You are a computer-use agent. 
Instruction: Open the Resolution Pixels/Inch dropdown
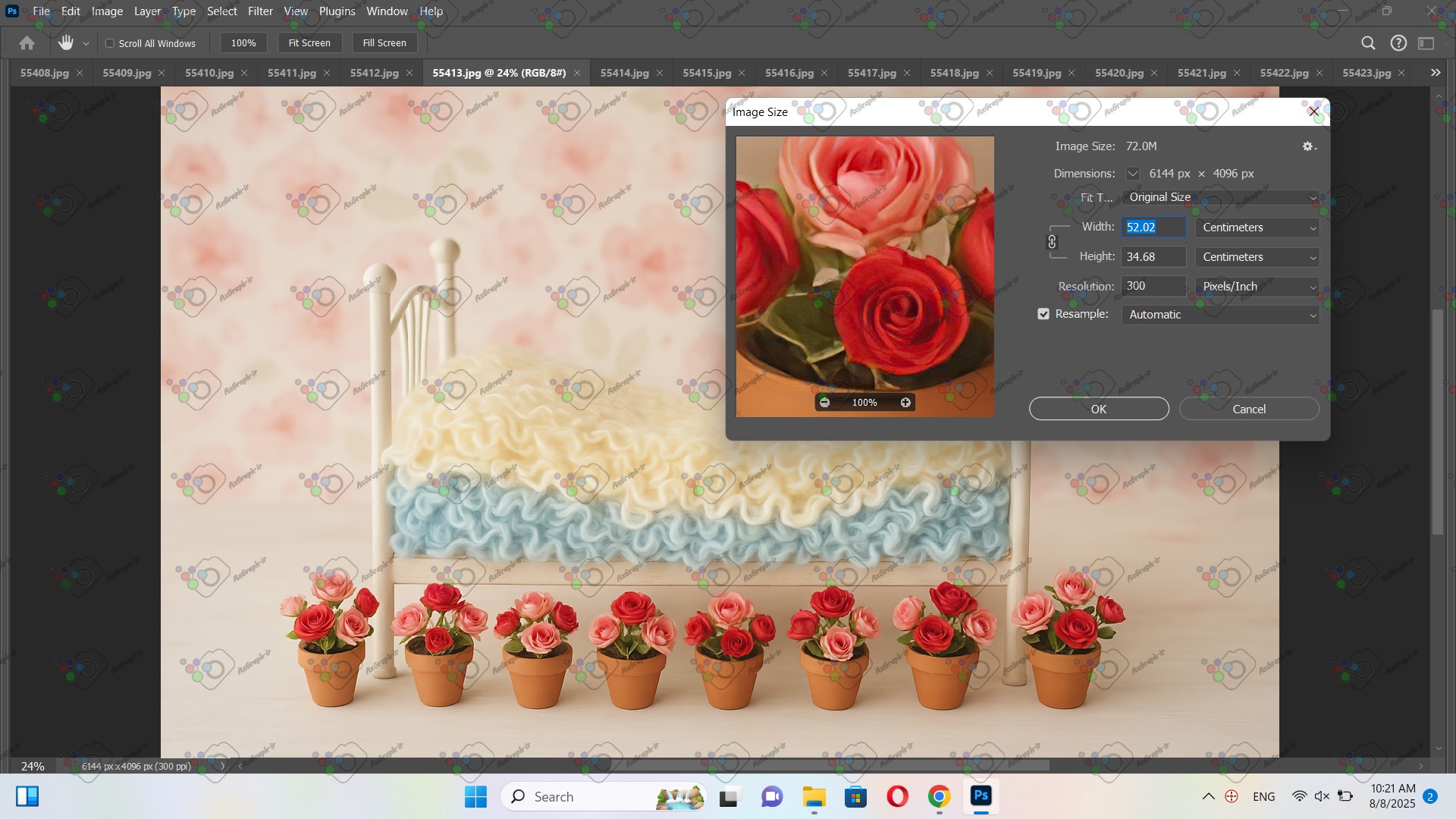[1257, 287]
